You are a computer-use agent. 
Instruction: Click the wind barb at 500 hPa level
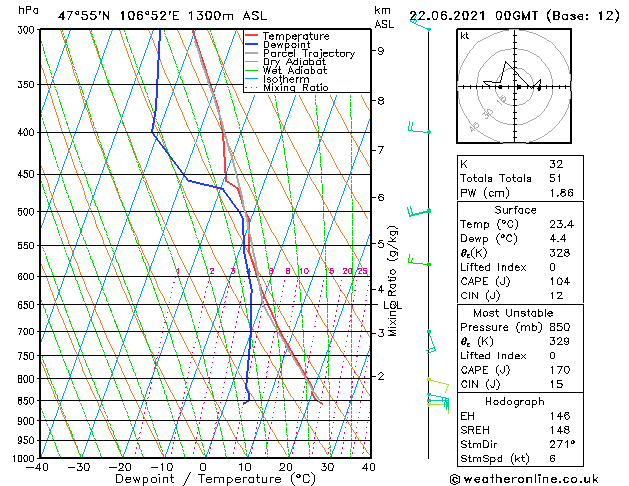419,211
